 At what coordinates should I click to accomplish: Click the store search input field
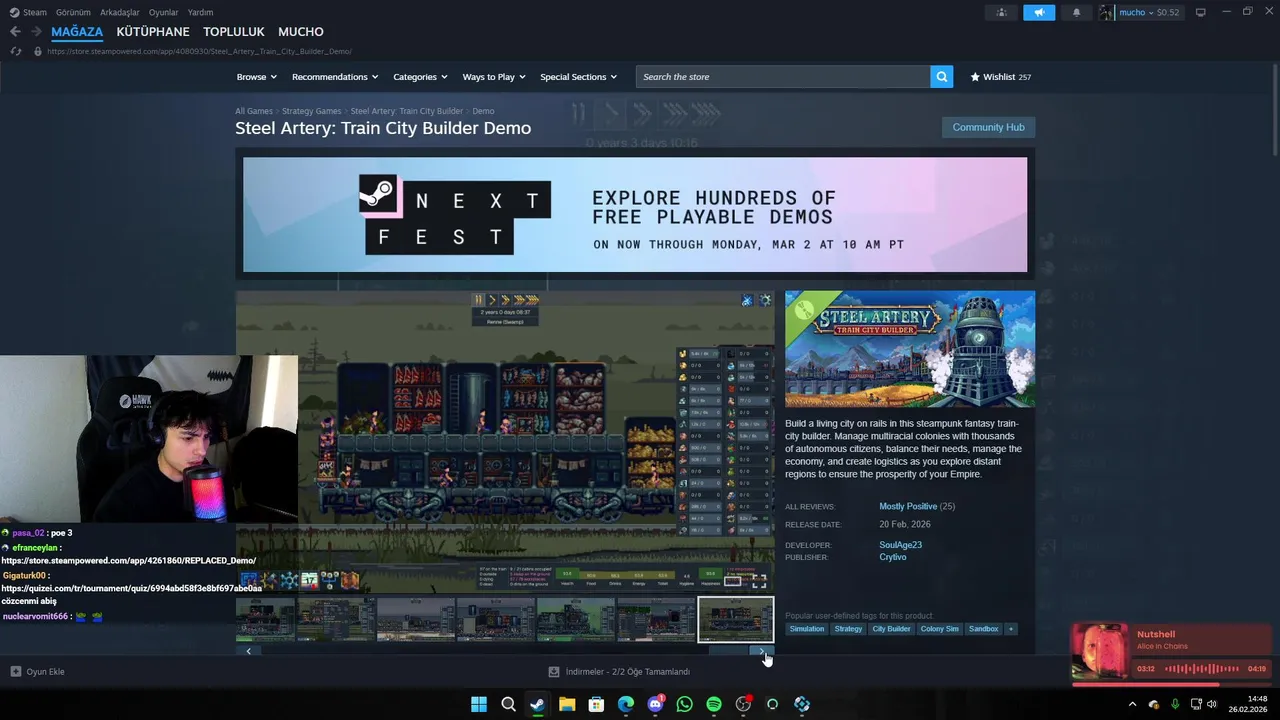pos(783,77)
